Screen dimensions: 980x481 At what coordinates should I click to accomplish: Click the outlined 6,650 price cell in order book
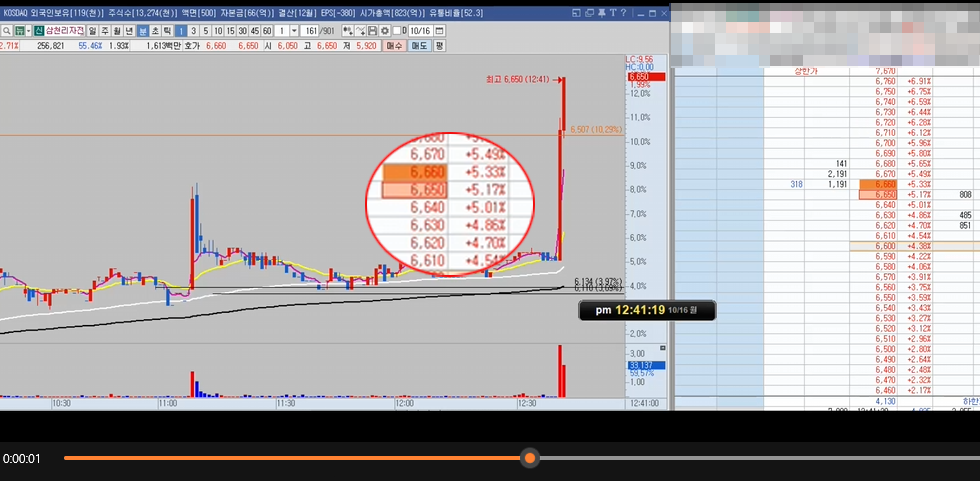[878, 195]
